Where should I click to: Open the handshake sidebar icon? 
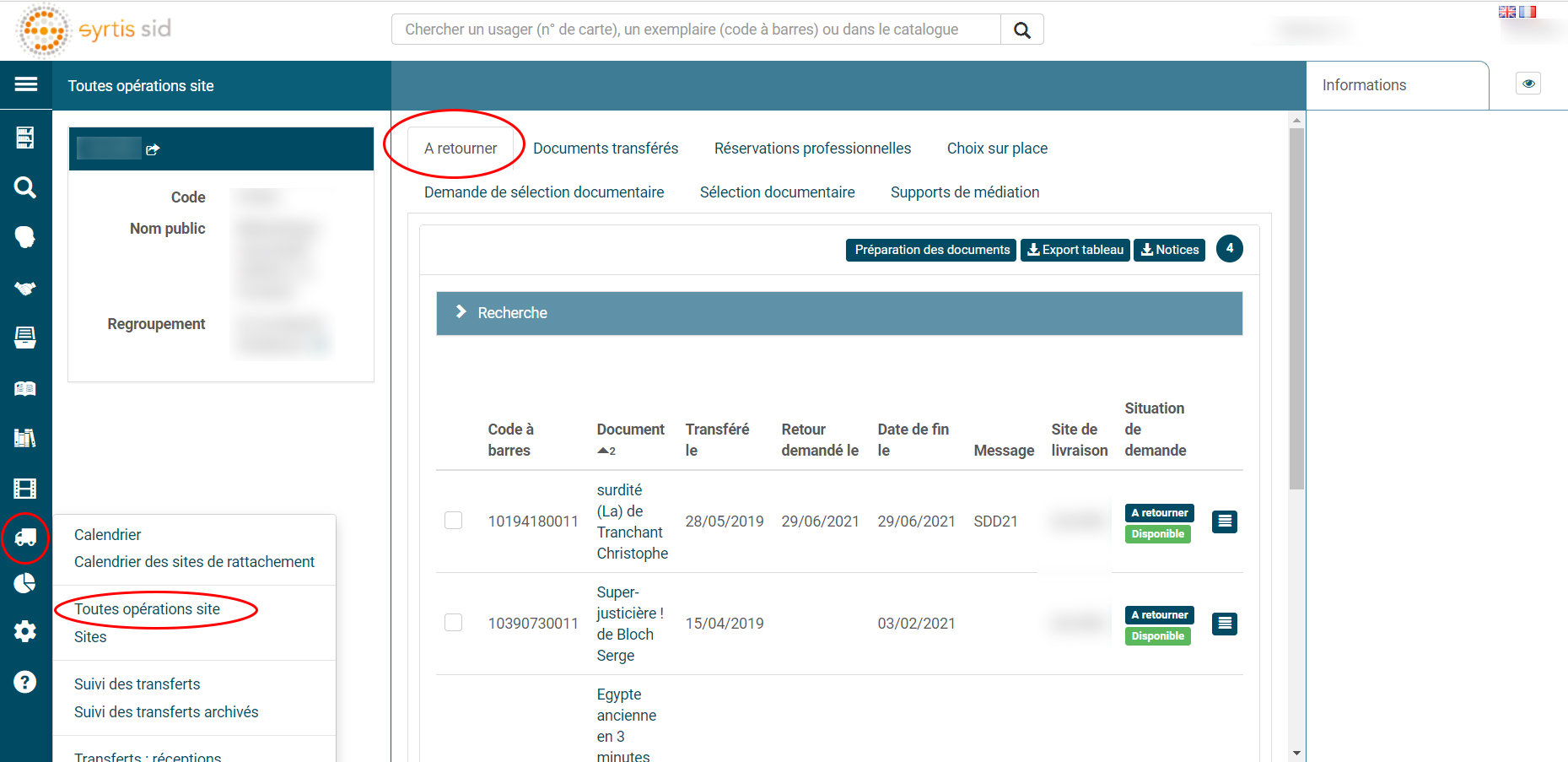point(25,288)
